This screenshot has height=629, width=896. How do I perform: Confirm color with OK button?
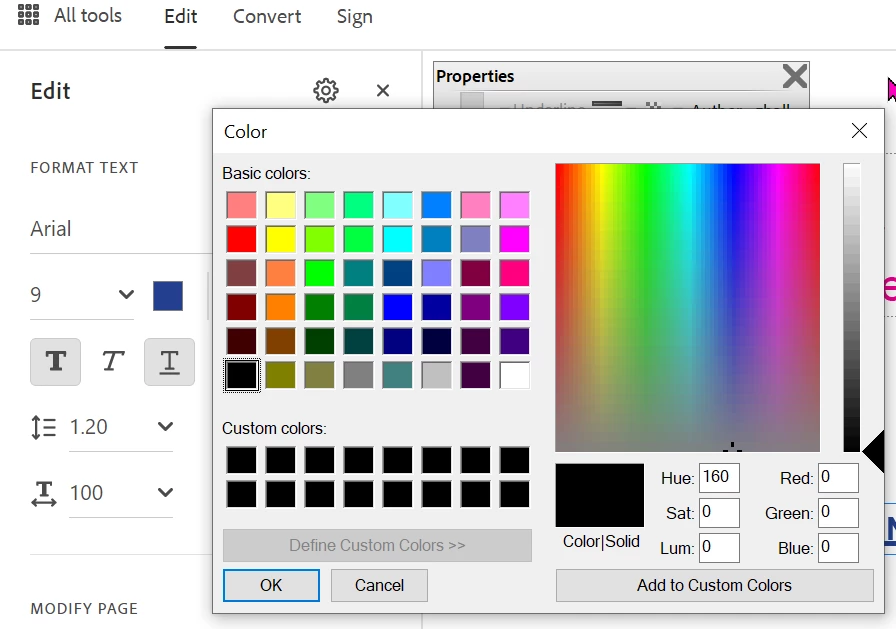pyautogui.click(x=271, y=585)
